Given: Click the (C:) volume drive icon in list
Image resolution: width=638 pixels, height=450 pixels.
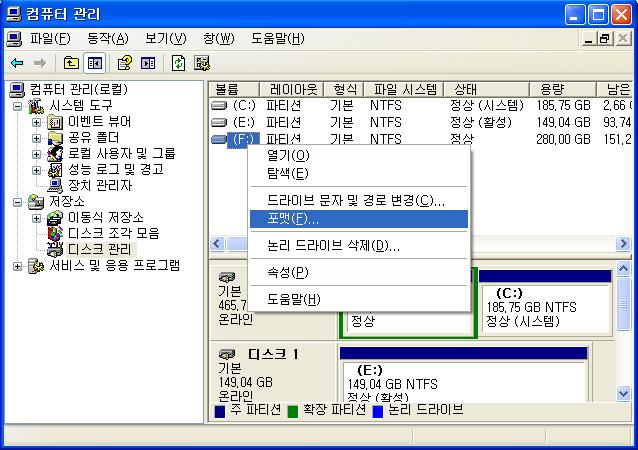Looking at the screenshot, I should coord(220,105).
